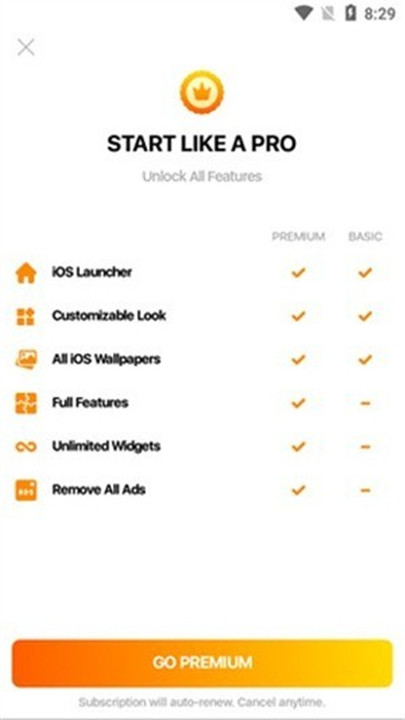Tap the GO PREMIUM button

202,663
